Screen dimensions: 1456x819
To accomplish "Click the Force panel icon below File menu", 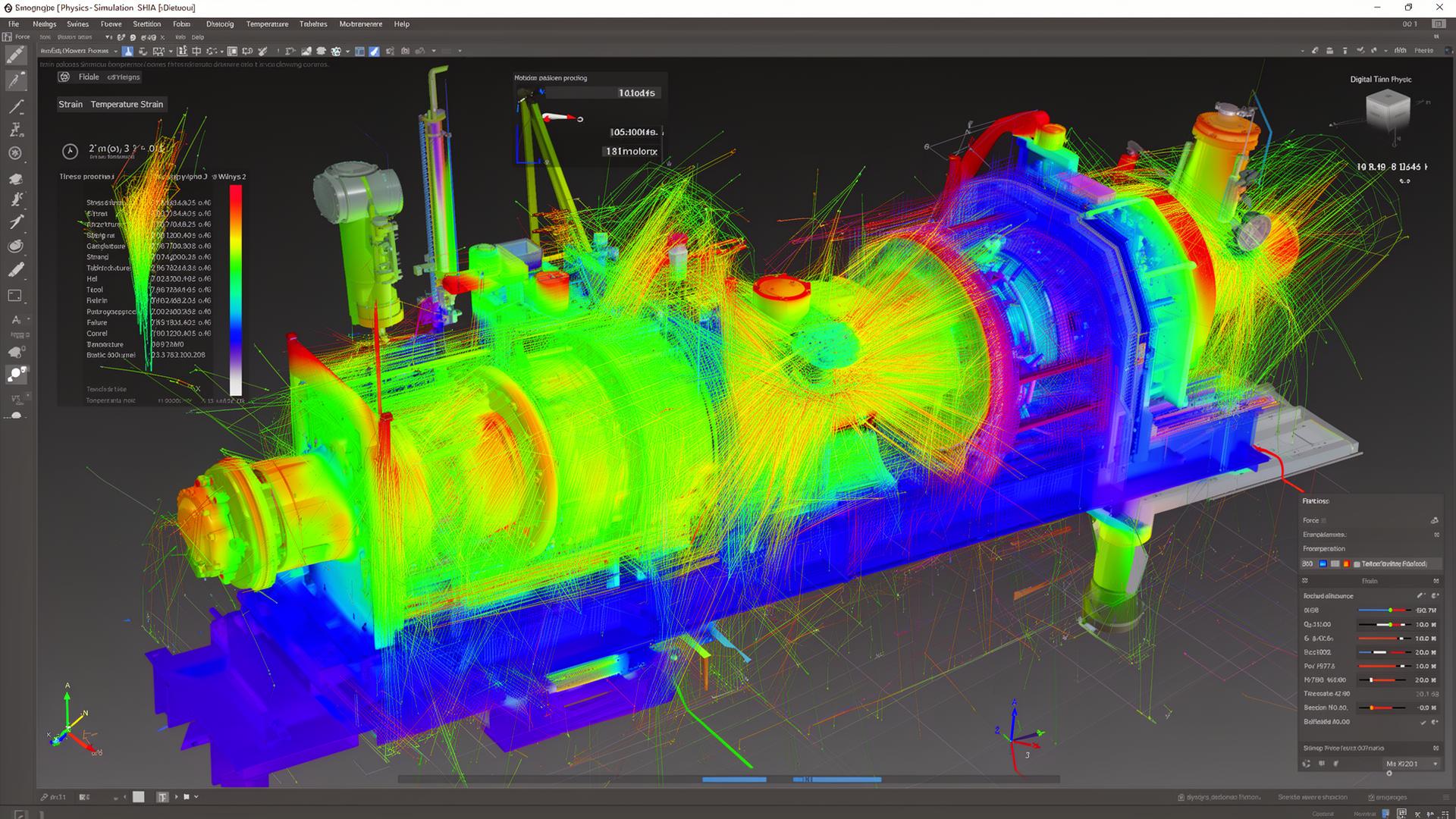I will coord(7,36).
